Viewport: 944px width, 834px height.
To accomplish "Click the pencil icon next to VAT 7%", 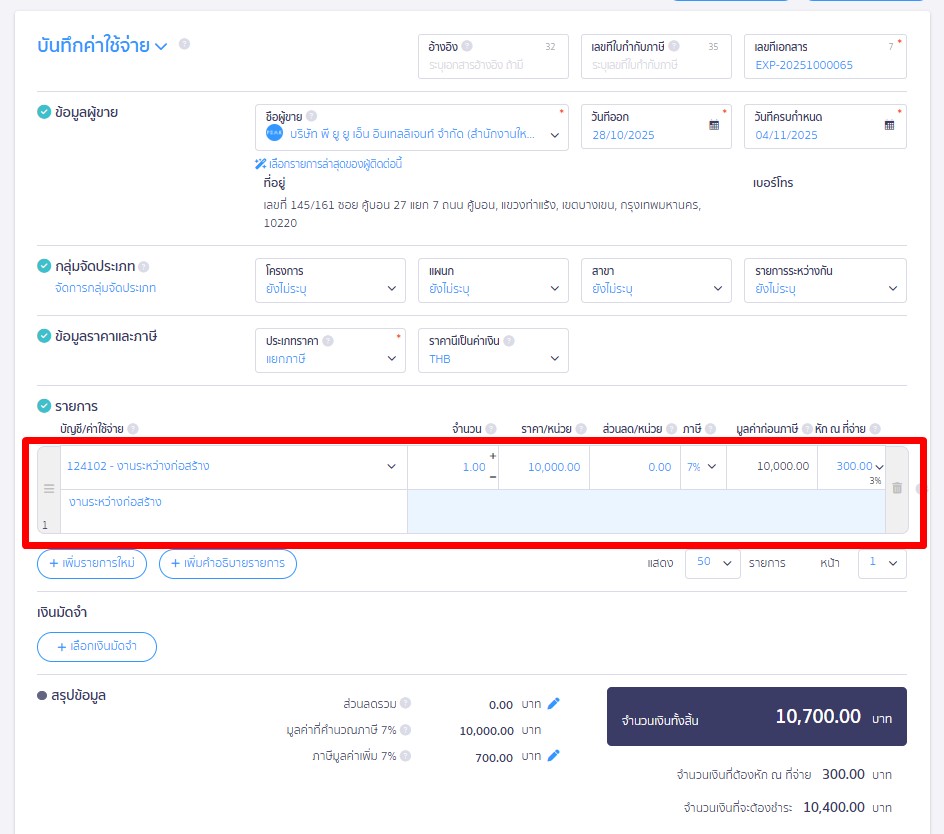I will 554,756.
